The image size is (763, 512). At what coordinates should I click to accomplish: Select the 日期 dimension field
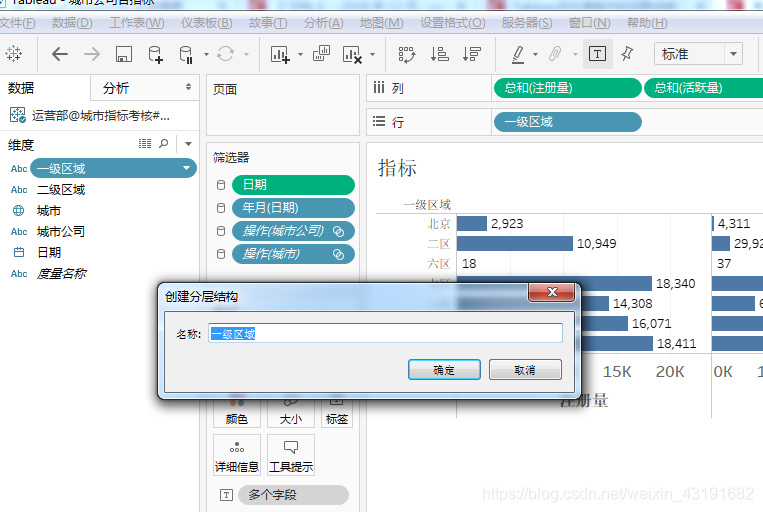pyautogui.click(x=49, y=252)
